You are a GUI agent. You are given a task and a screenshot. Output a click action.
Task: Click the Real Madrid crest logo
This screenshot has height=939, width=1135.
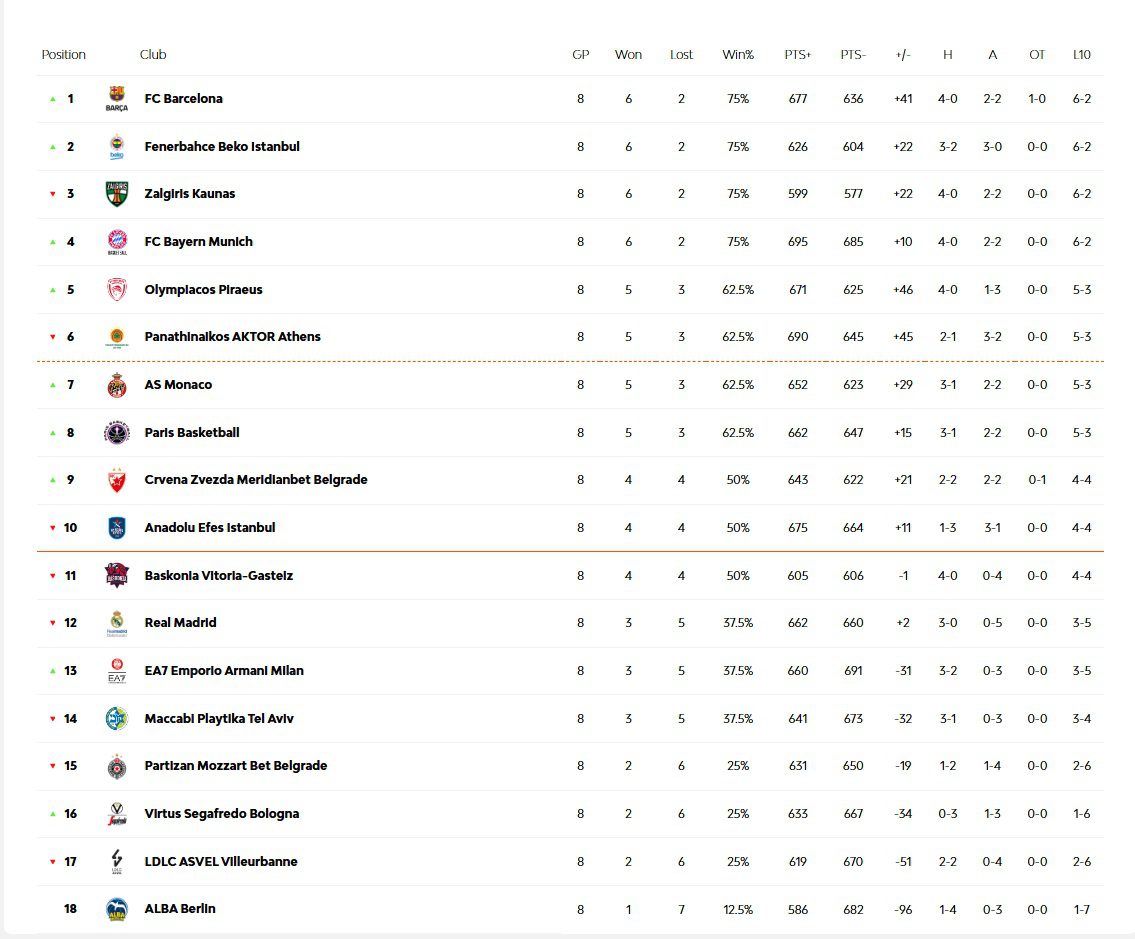click(x=117, y=623)
